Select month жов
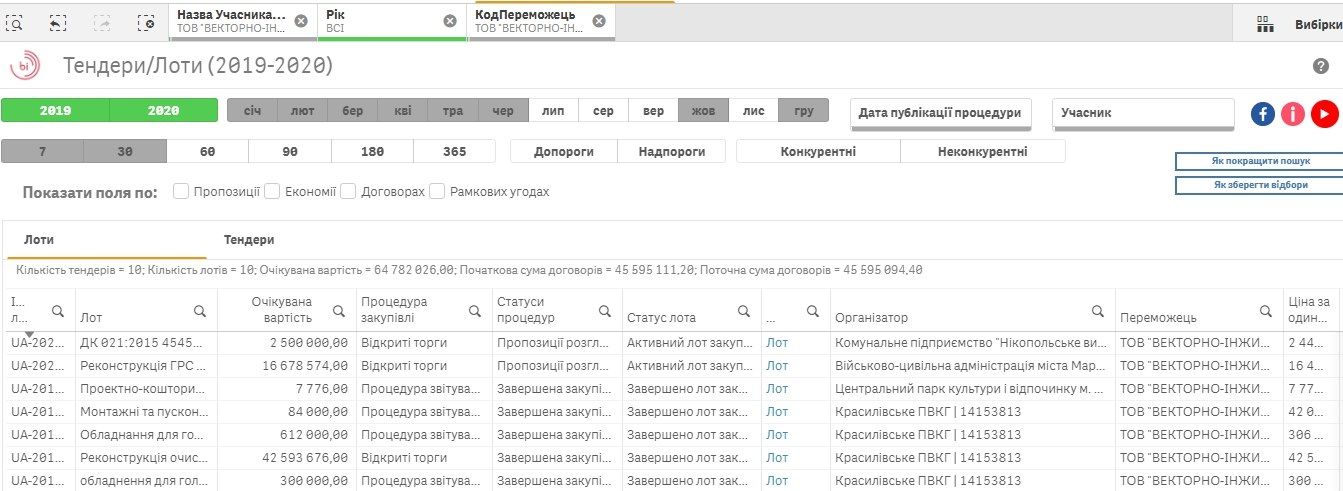Screen dimensions: 1343x491 point(703,111)
